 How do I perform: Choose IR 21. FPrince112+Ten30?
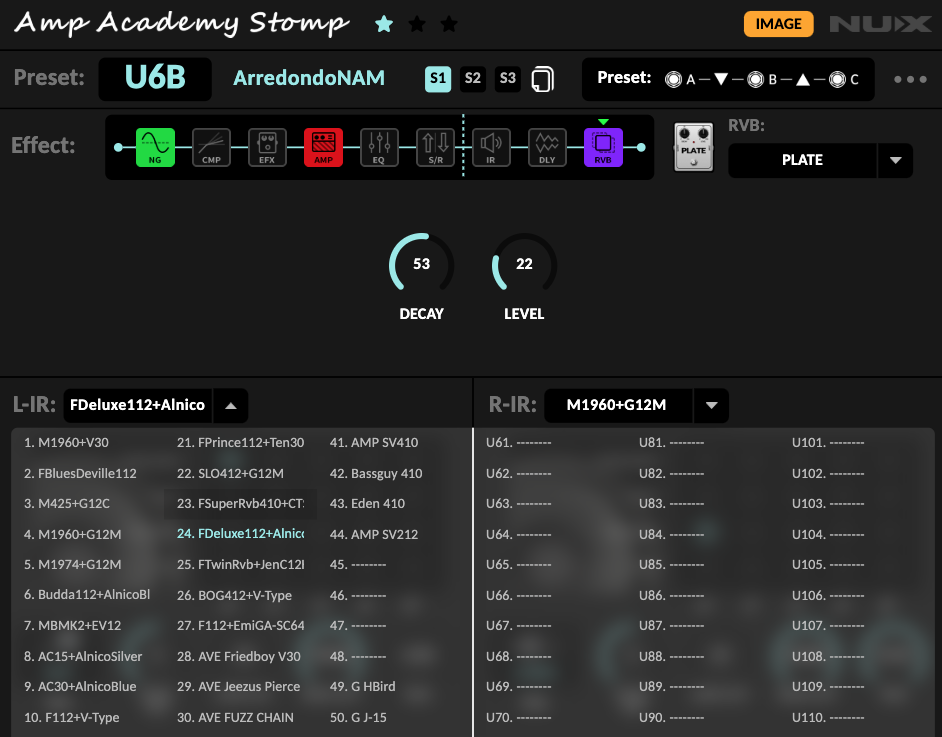tap(240, 443)
